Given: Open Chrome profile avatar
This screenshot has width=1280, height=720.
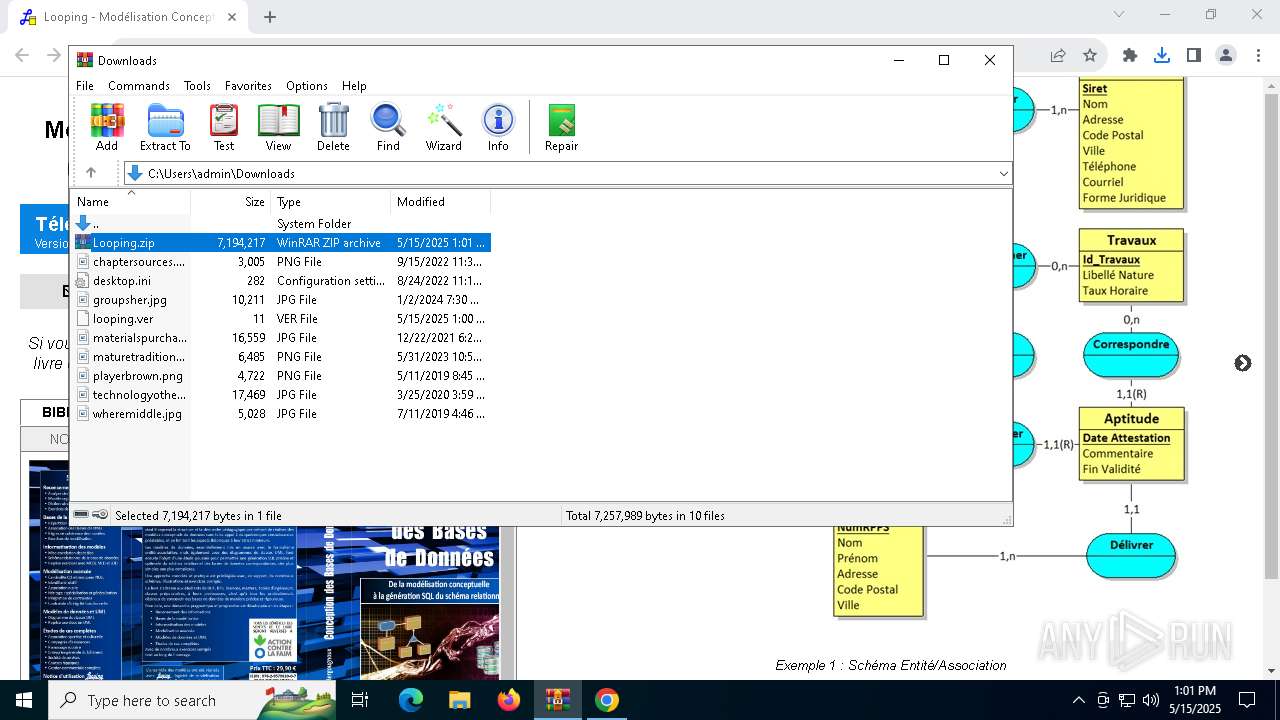Looking at the screenshot, I should pos(1226,56).
